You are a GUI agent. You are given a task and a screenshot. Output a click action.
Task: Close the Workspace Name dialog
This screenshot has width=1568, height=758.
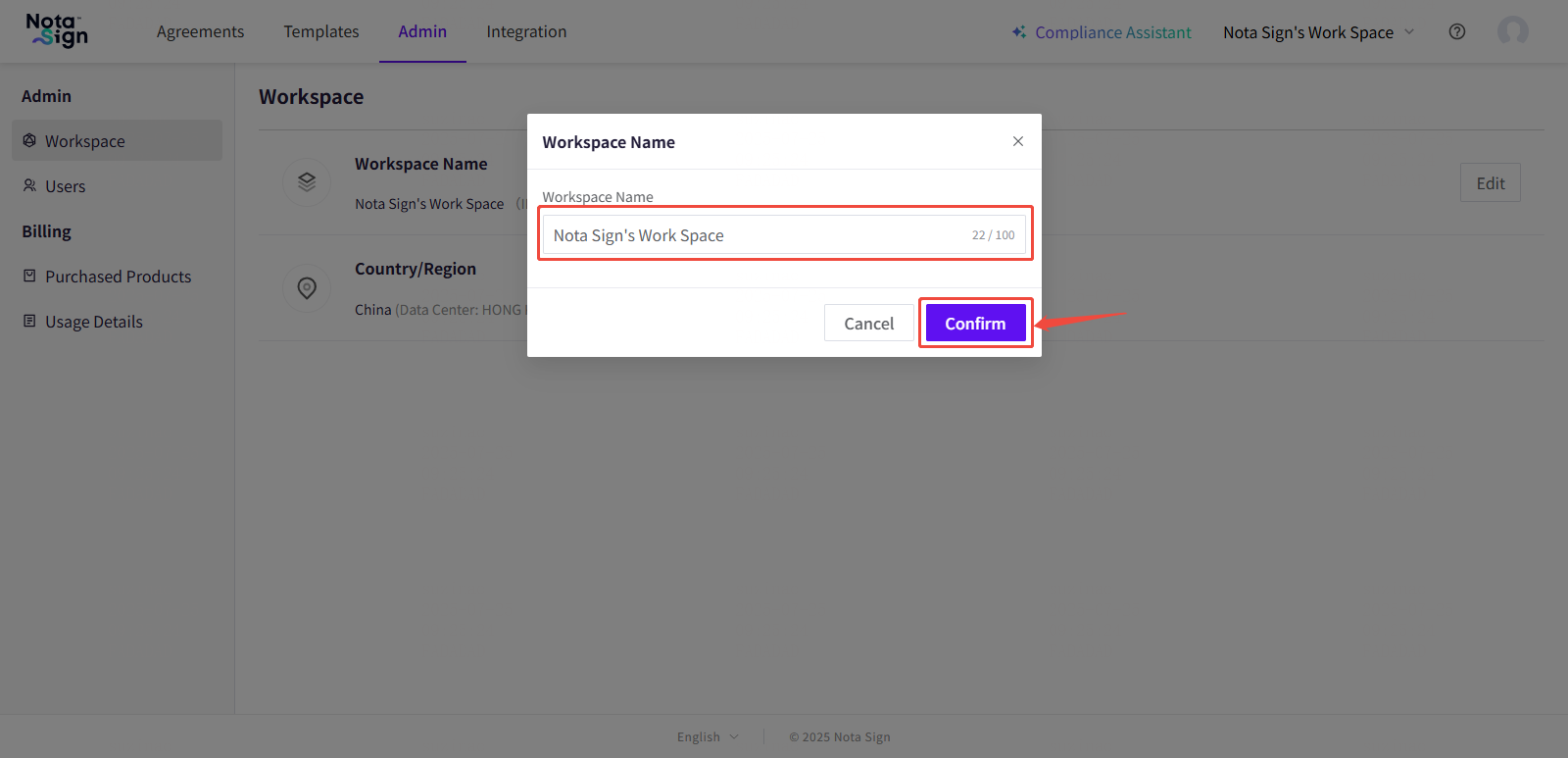[1018, 141]
